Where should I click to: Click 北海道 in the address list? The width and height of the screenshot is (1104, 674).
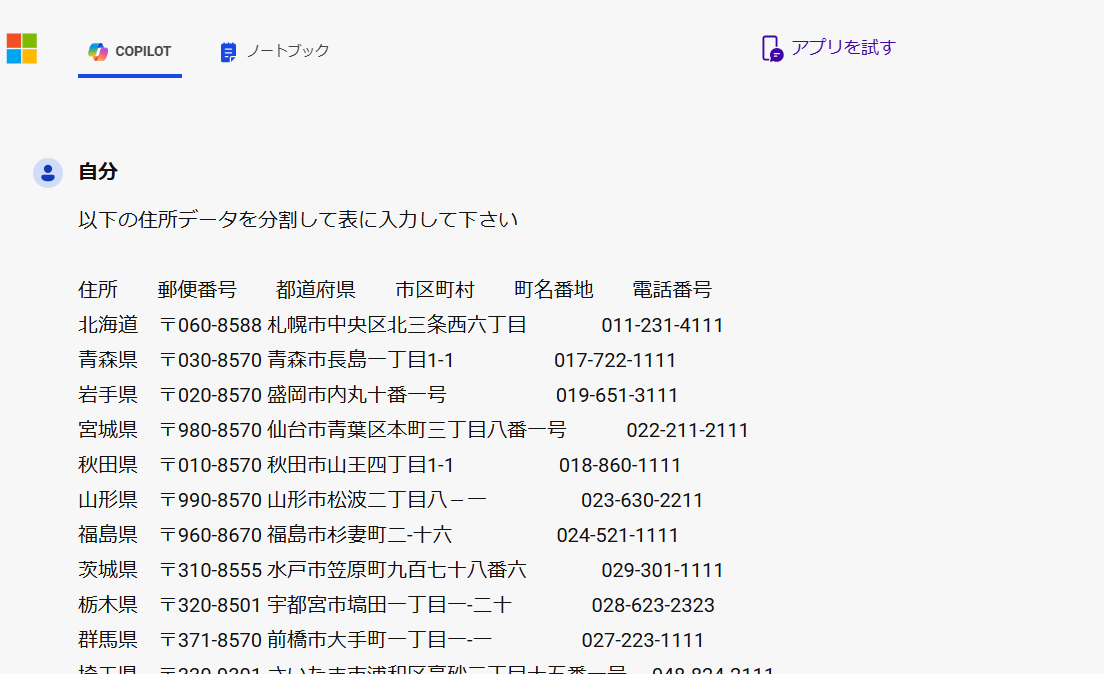point(108,325)
